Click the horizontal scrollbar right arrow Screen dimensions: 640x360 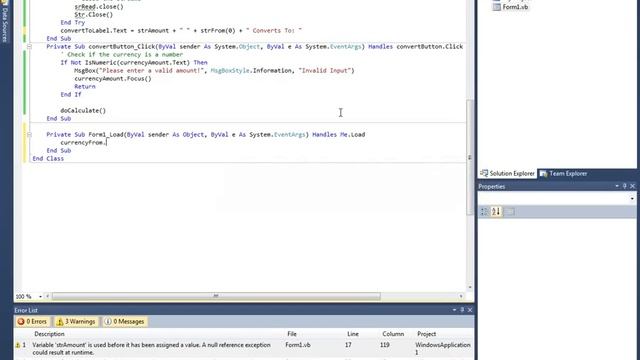(x=461, y=296)
